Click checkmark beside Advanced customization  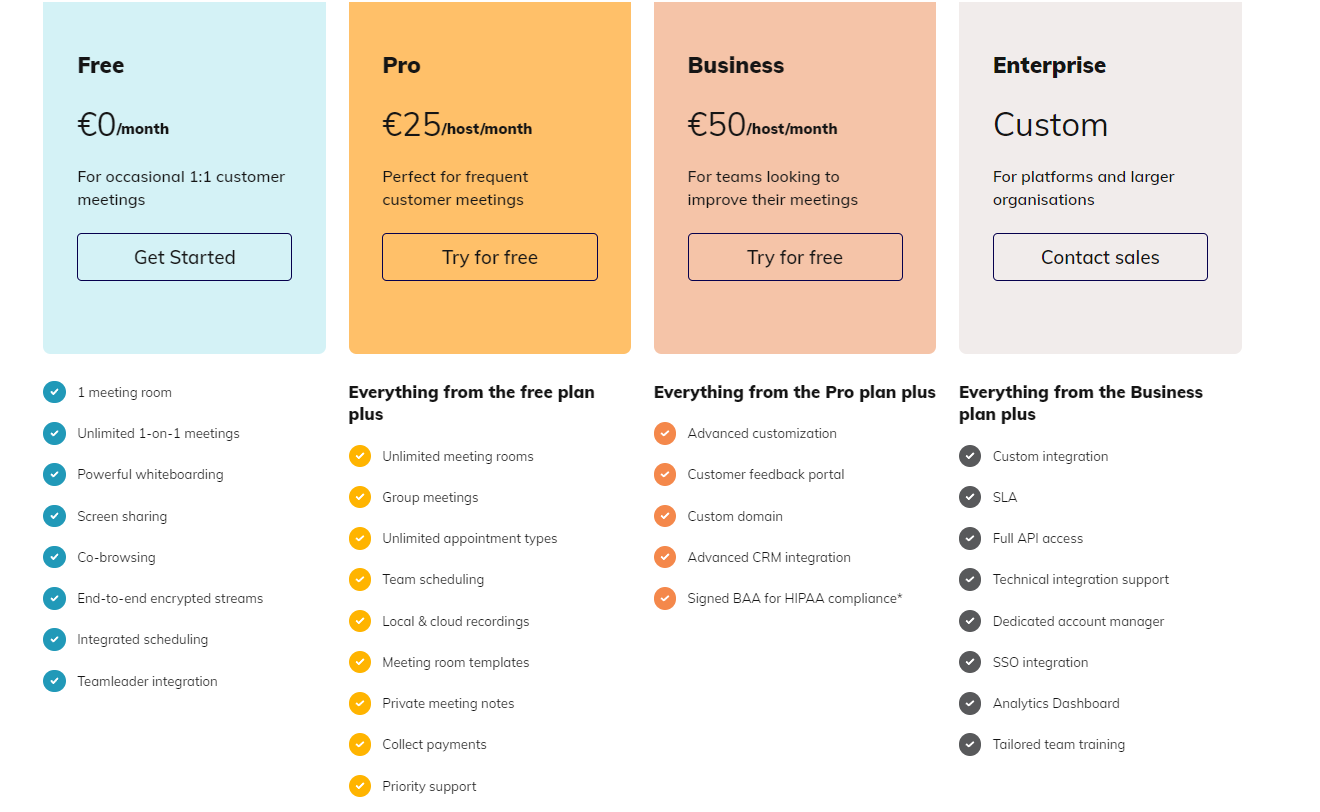tap(665, 433)
